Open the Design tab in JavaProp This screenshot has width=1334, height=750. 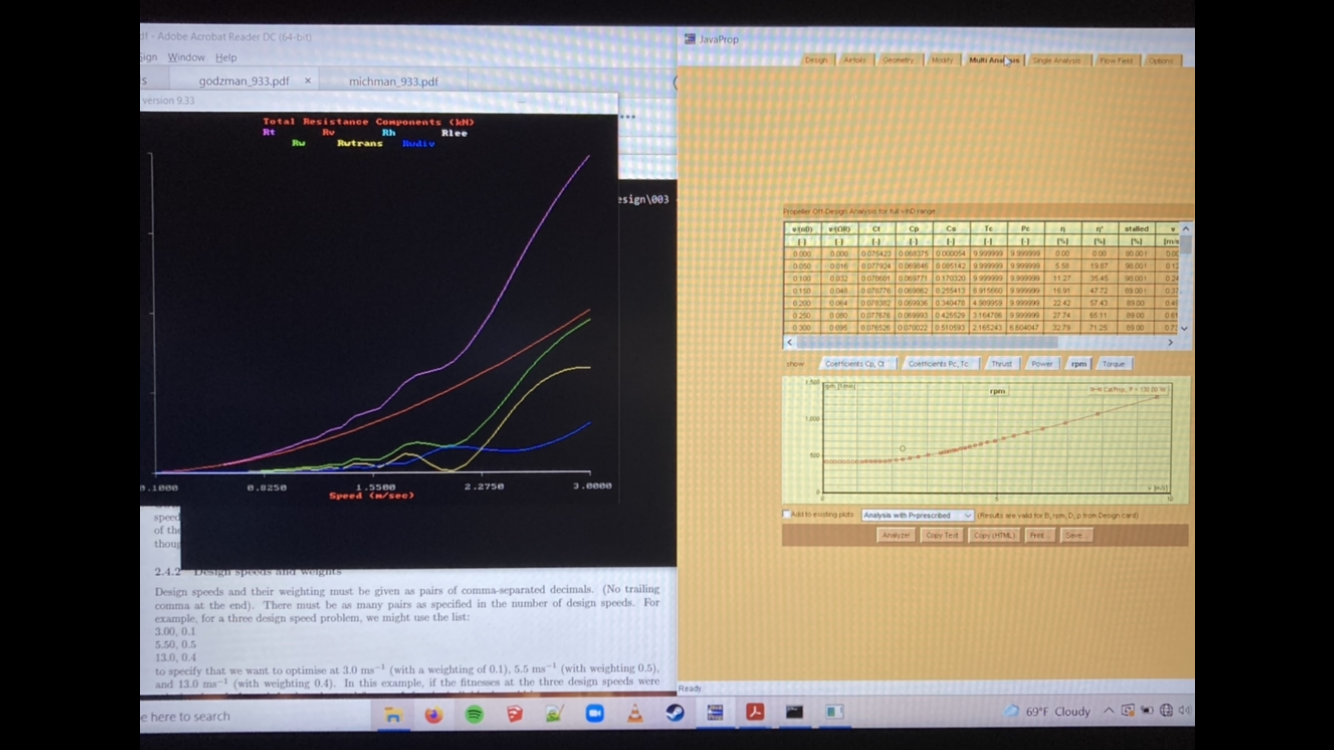816,60
